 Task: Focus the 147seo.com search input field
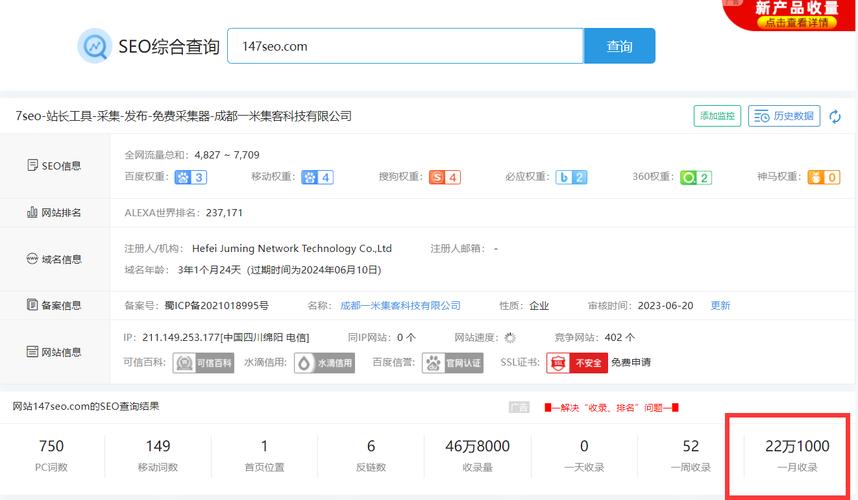tap(405, 46)
